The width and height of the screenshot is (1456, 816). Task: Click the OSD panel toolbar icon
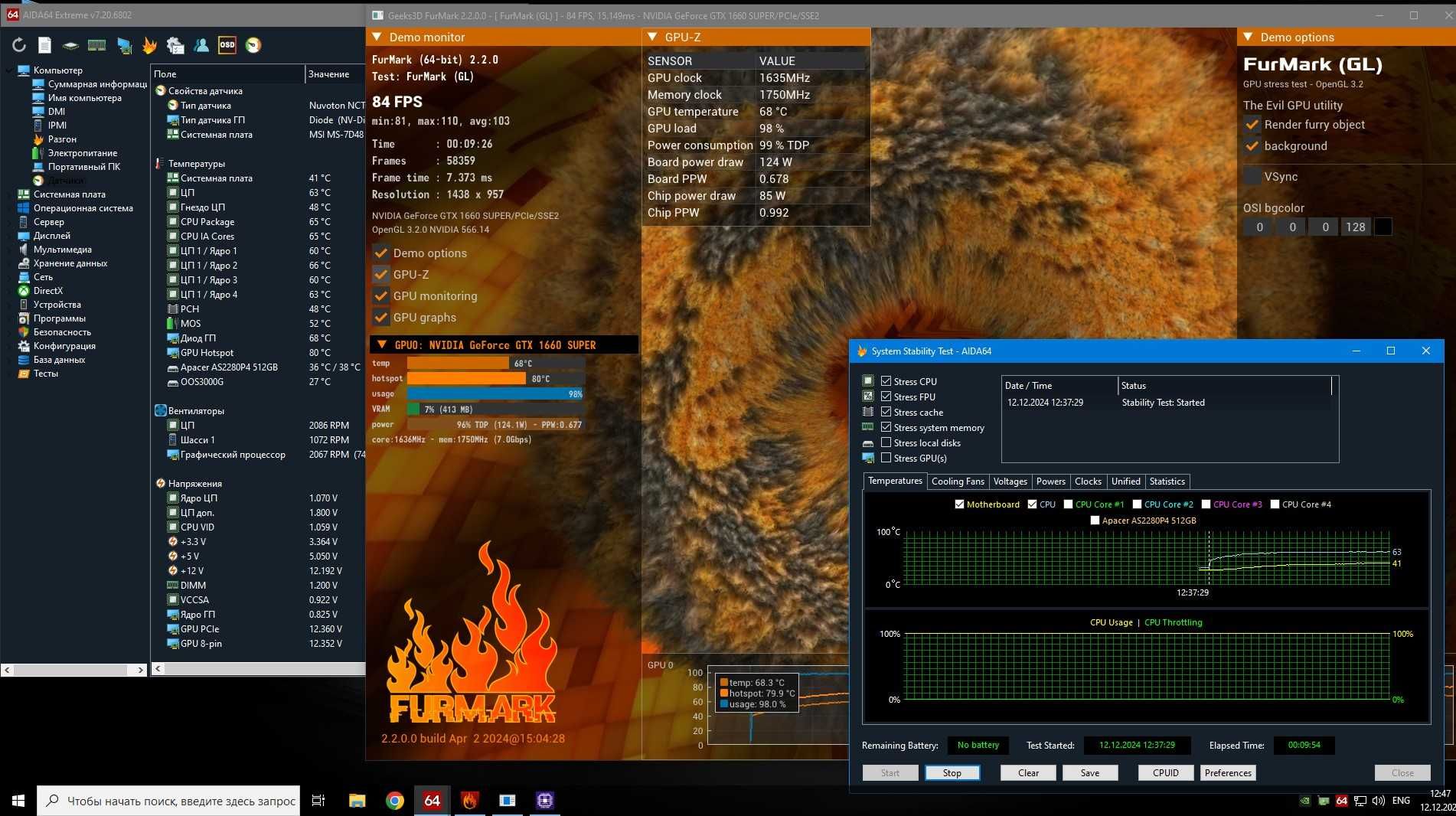[x=227, y=45]
